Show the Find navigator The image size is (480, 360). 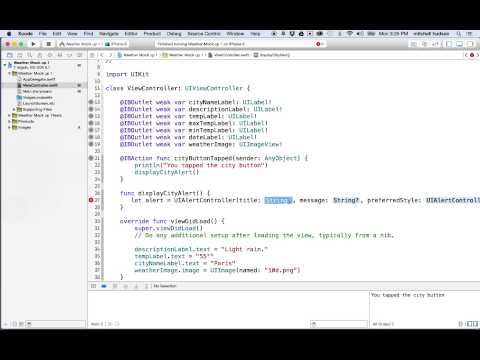point(30,55)
